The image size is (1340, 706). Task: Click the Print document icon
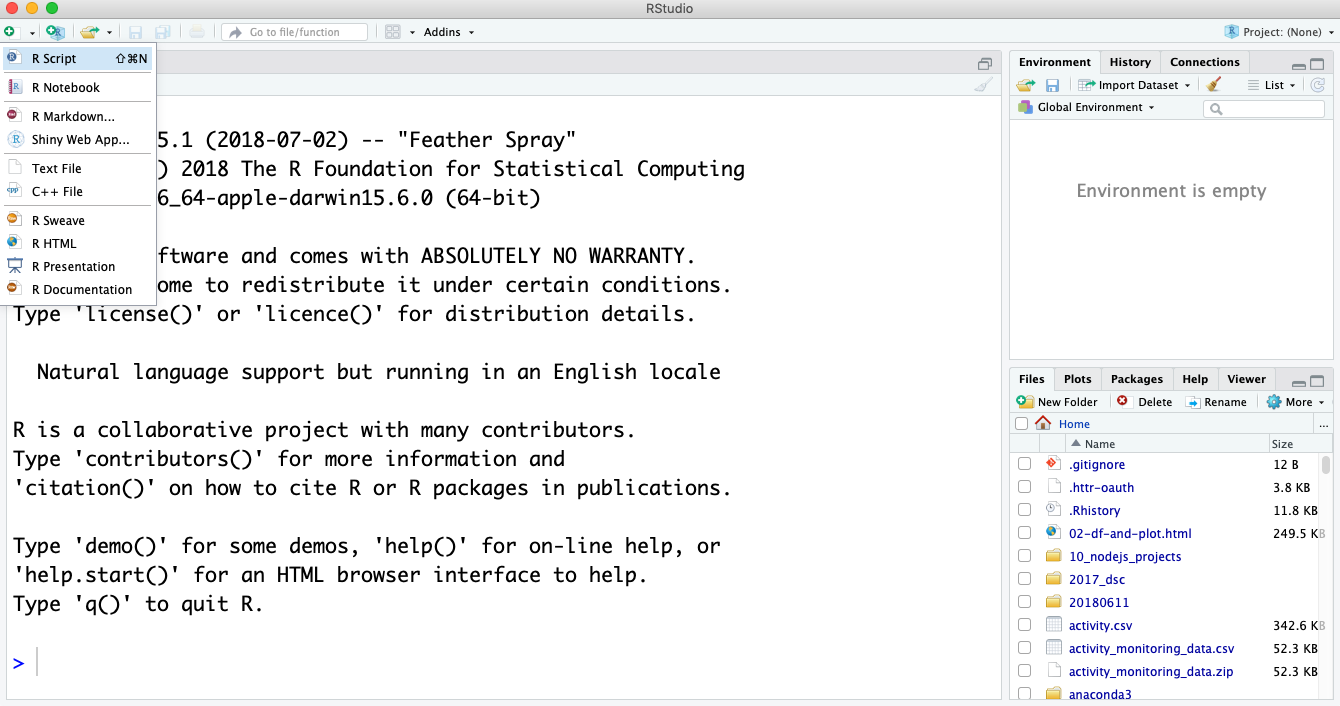[x=197, y=32]
